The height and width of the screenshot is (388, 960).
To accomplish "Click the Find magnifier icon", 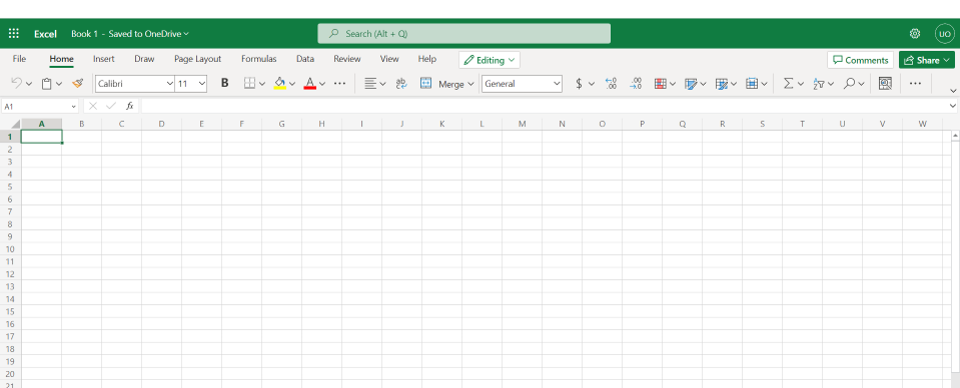I will (x=849, y=84).
